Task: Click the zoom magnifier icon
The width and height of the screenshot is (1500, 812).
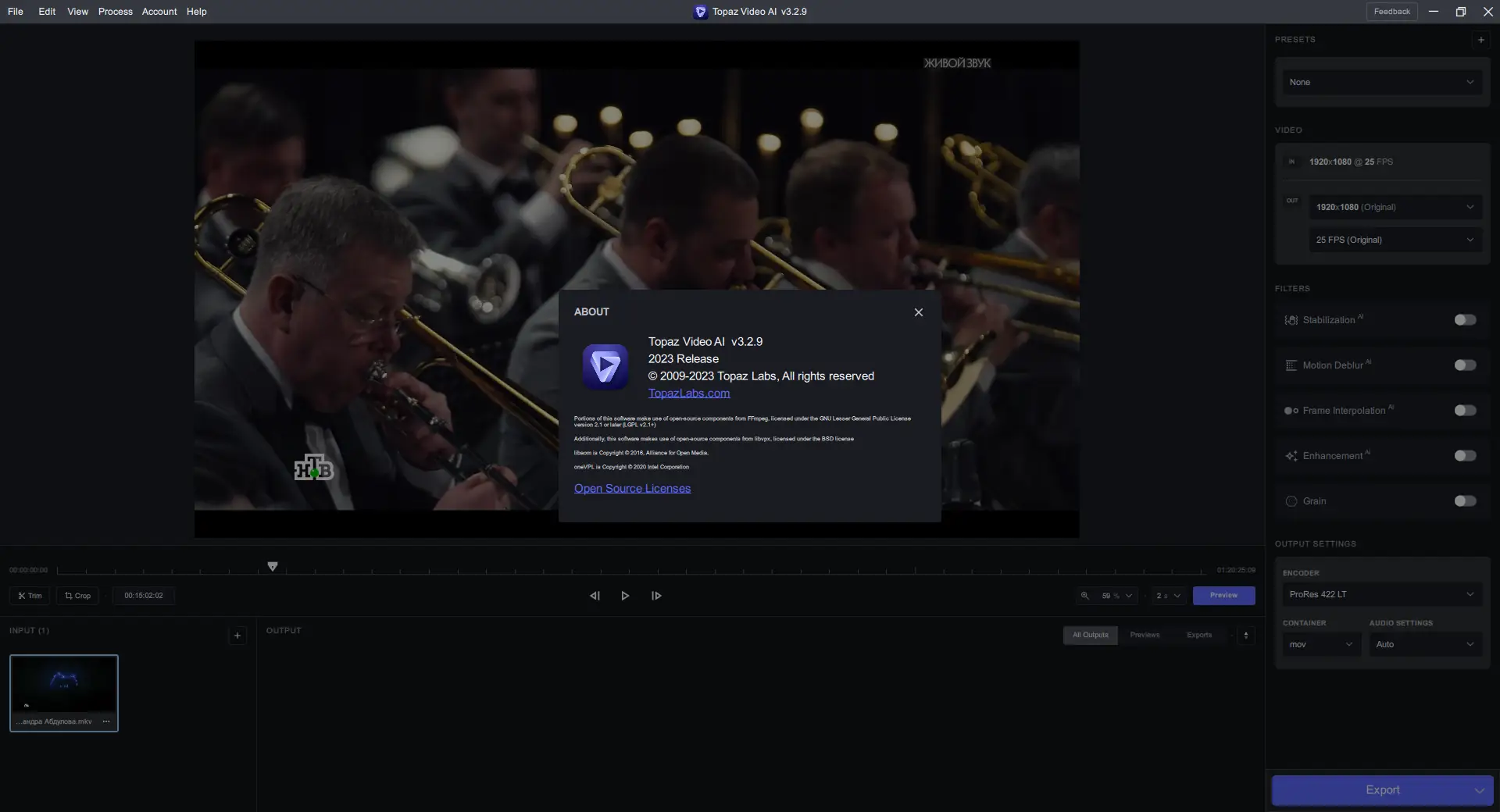Action: pyautogui.click(x=1084, y=596)
